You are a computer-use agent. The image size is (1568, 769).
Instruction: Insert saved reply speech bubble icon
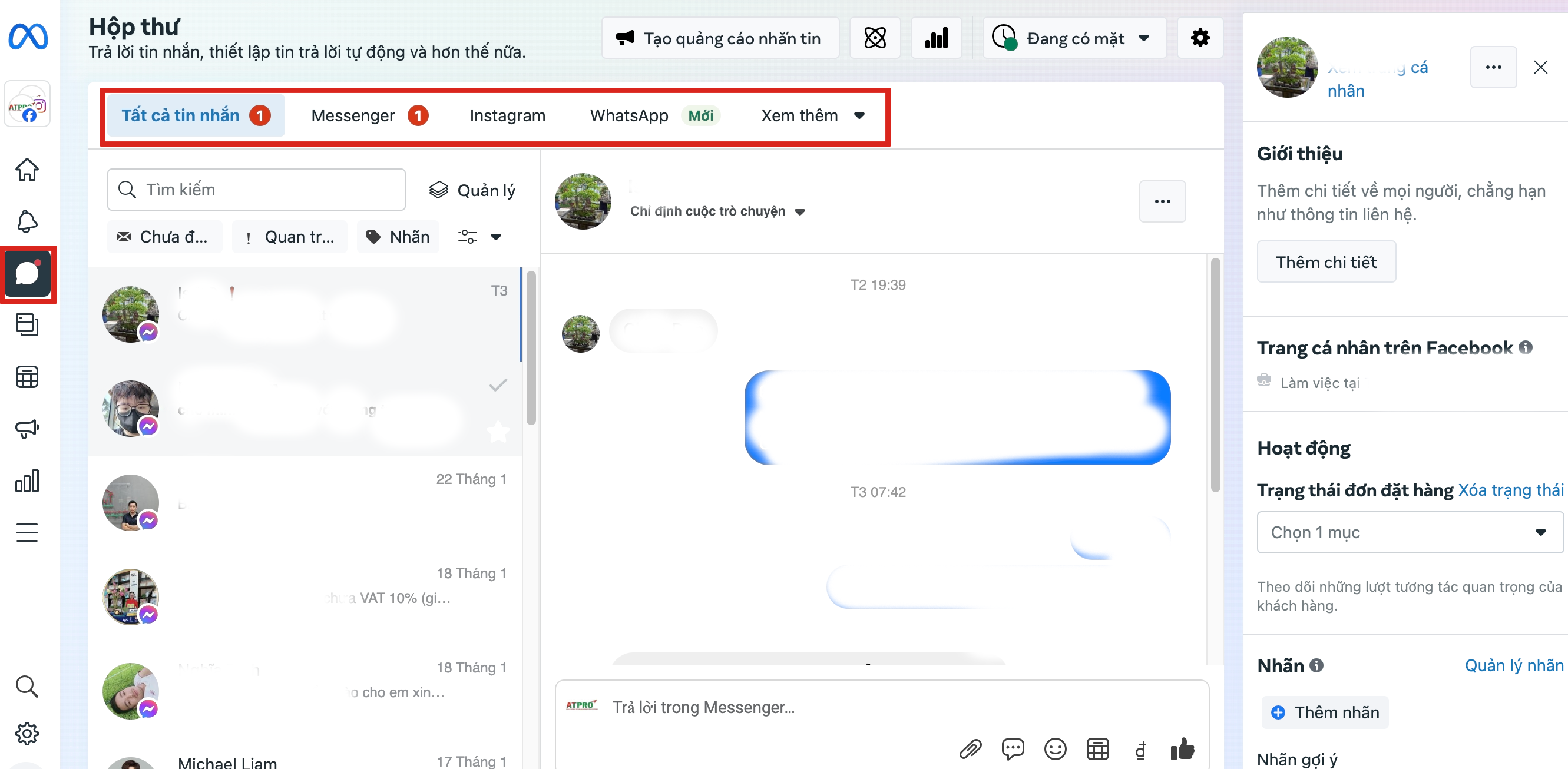[1013, 749]
